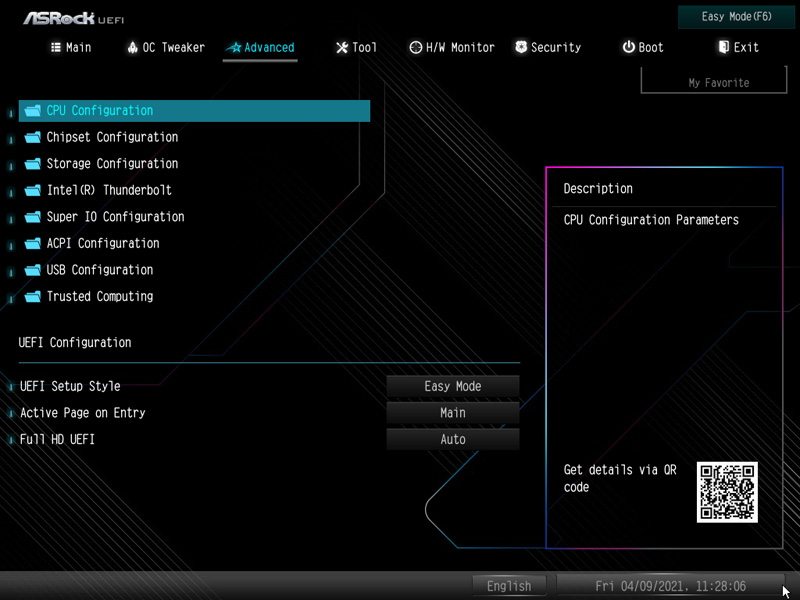Click the Storage Configuration folder icon
Screen dimensions: 800x600
point(33,164)
